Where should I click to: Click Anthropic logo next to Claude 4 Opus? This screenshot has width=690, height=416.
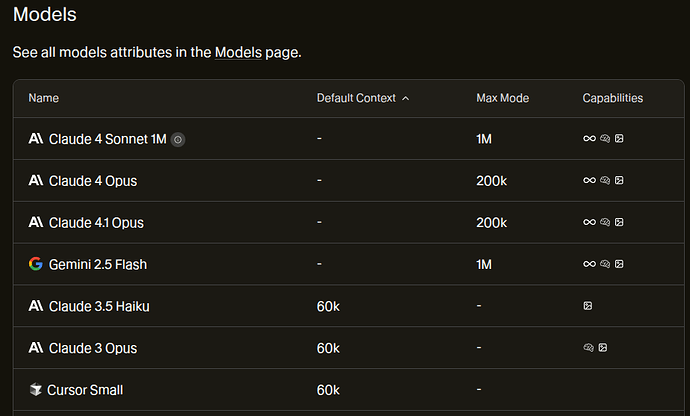click(36, 180)
